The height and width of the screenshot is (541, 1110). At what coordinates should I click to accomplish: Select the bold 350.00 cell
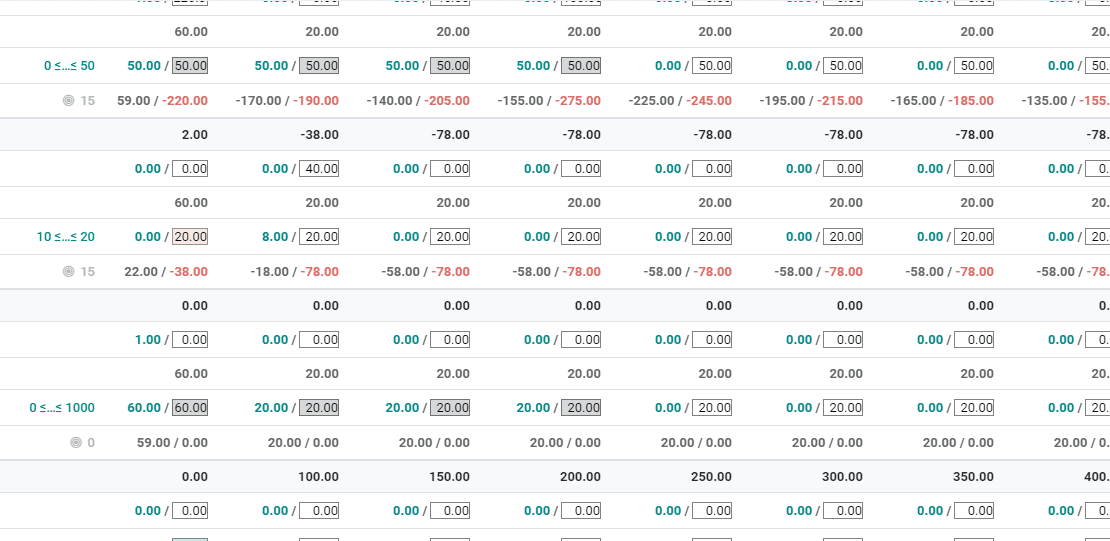click(x=973, y=477)
